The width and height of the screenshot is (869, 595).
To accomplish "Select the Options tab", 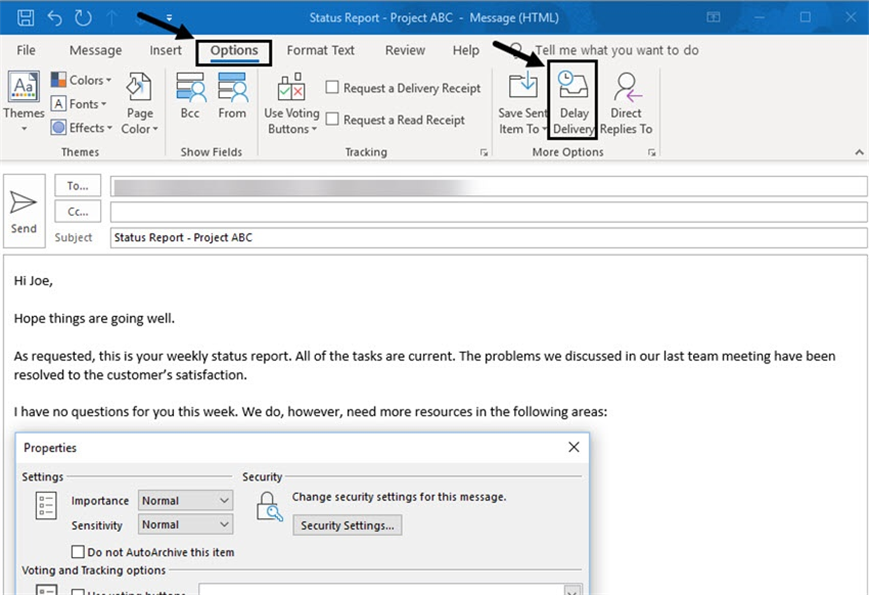I will click(x=234, y=51).
